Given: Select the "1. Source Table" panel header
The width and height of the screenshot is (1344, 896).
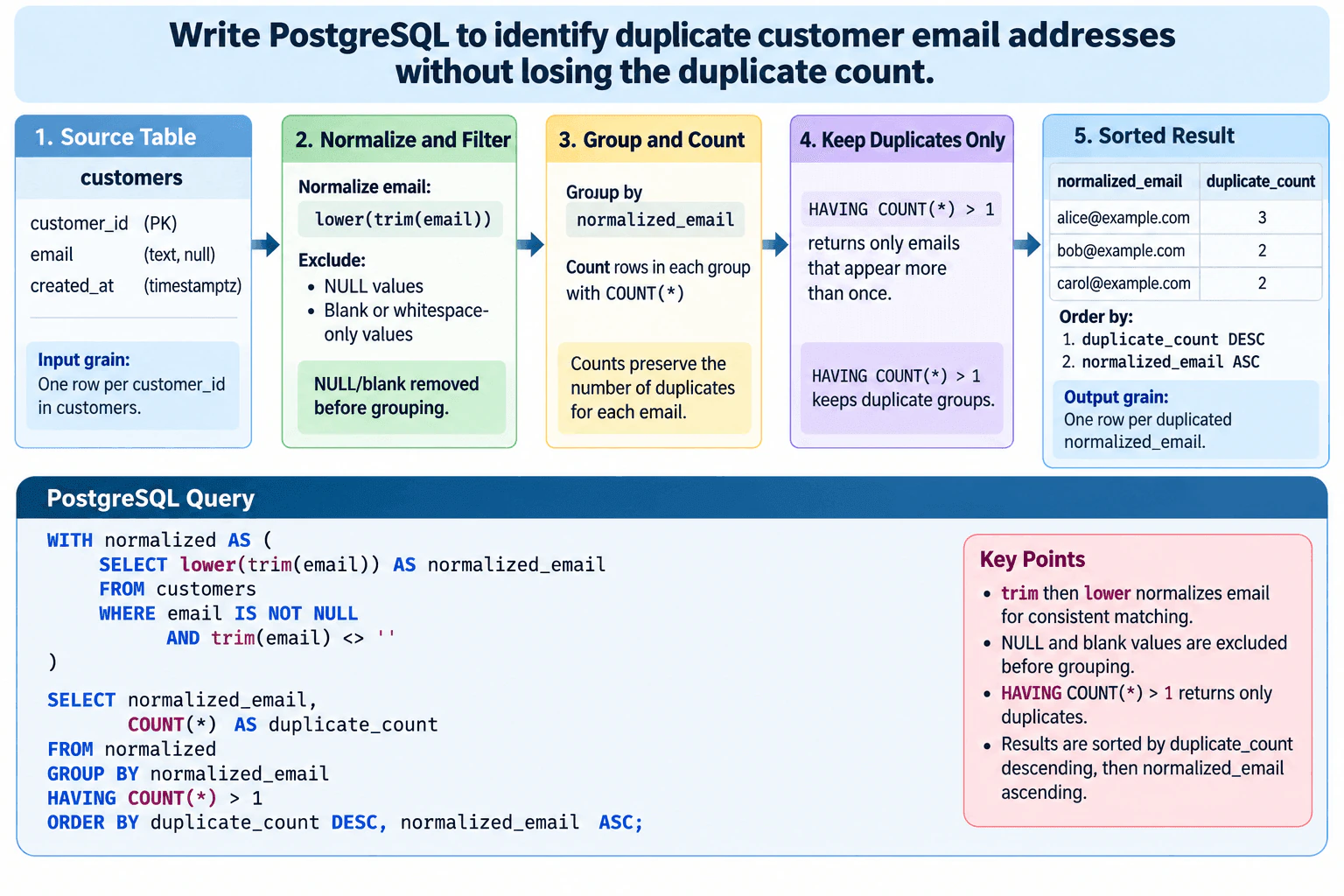Looking at the screenshot, I should [134, 137].
